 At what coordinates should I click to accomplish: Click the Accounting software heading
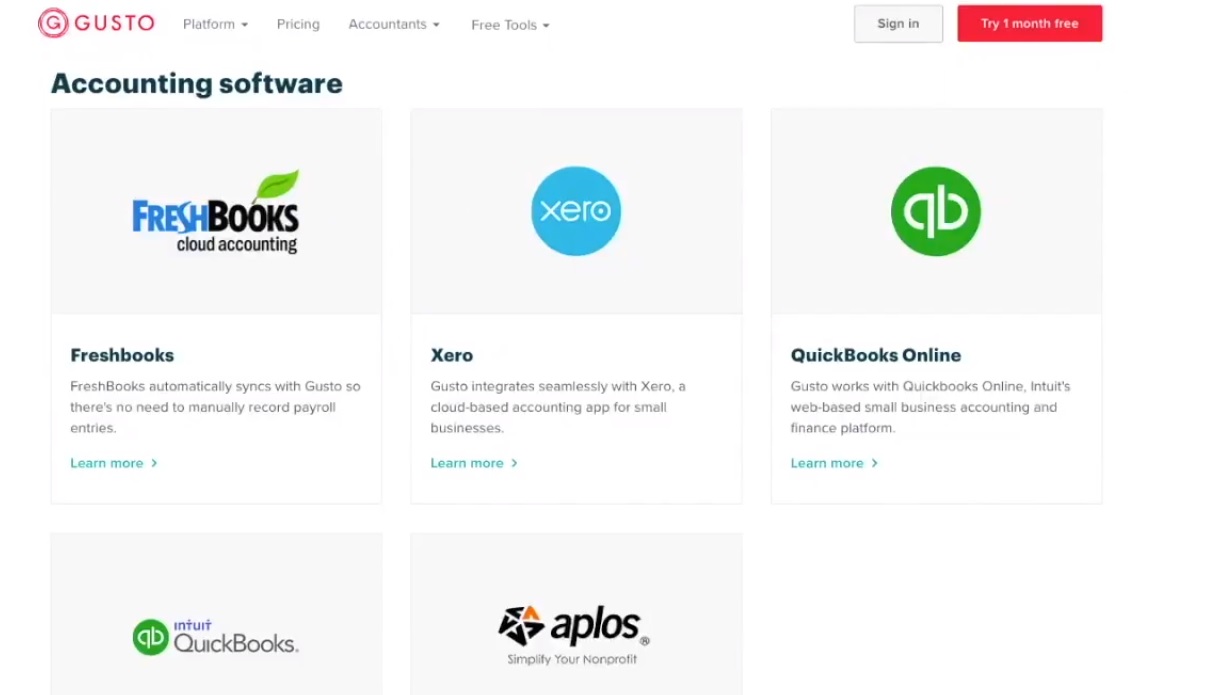tap(197, 84)
